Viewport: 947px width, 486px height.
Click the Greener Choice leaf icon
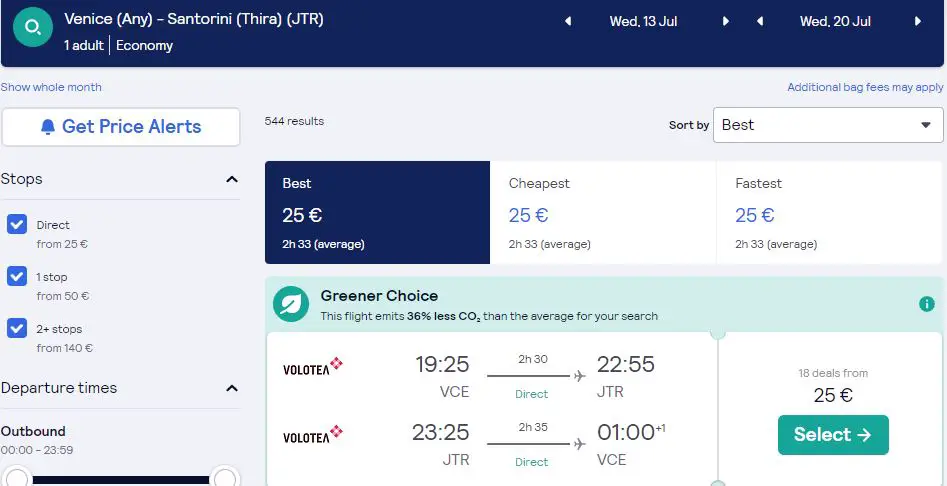[291, 304]
